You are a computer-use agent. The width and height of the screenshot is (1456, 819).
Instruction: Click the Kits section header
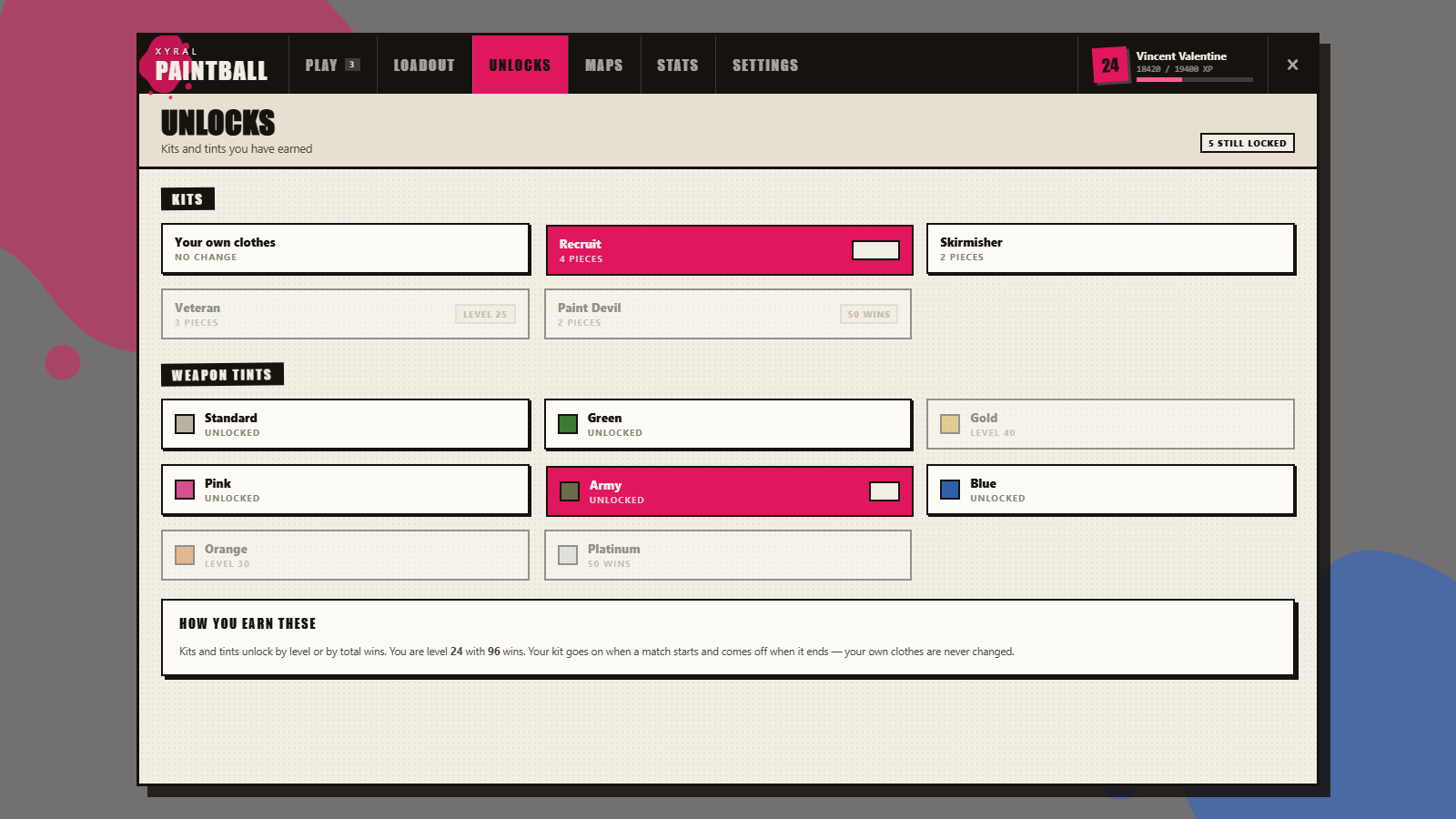[x=187, y=199]
